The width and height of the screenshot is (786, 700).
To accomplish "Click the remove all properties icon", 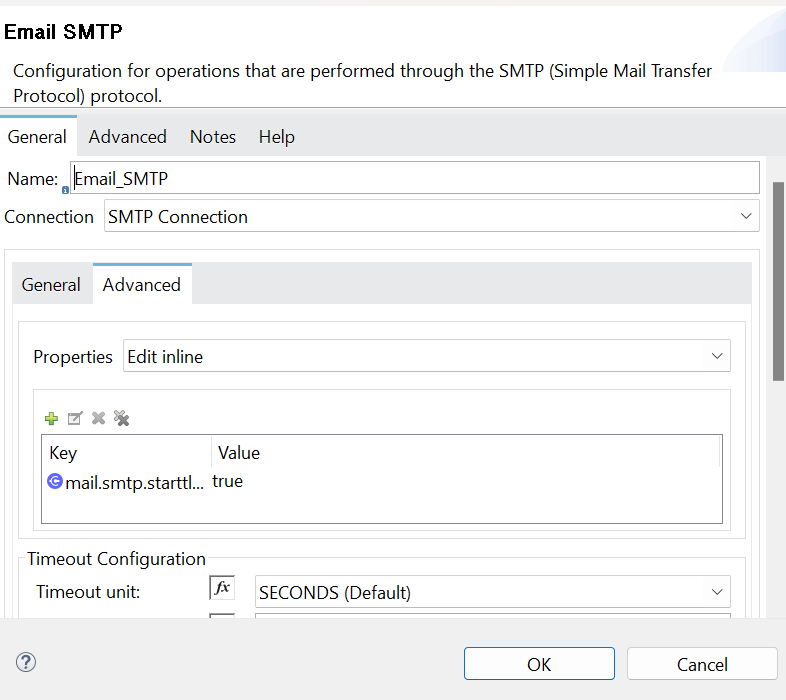I will 122,418.
